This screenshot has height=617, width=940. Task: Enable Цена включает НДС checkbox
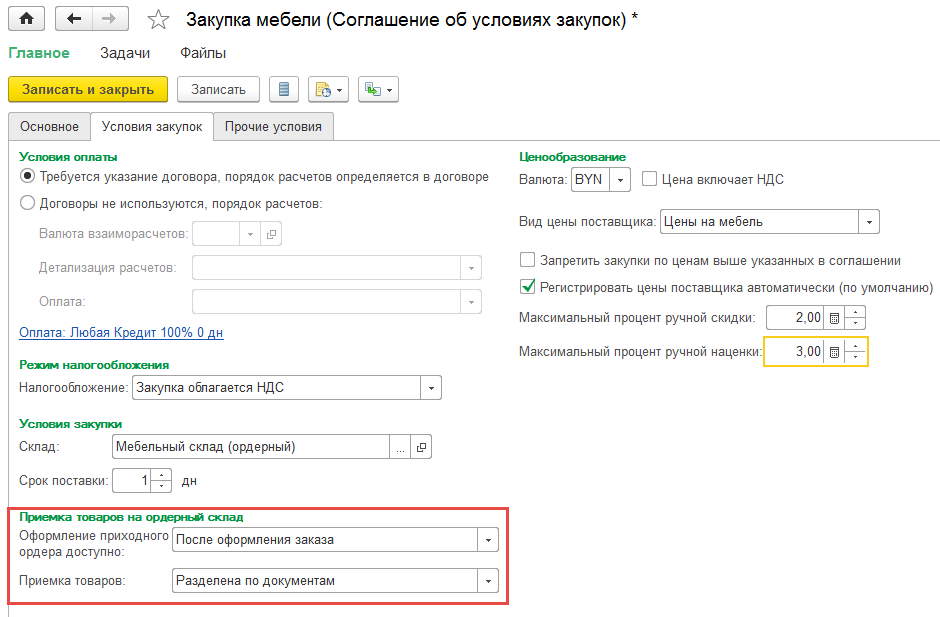[649, 180]
